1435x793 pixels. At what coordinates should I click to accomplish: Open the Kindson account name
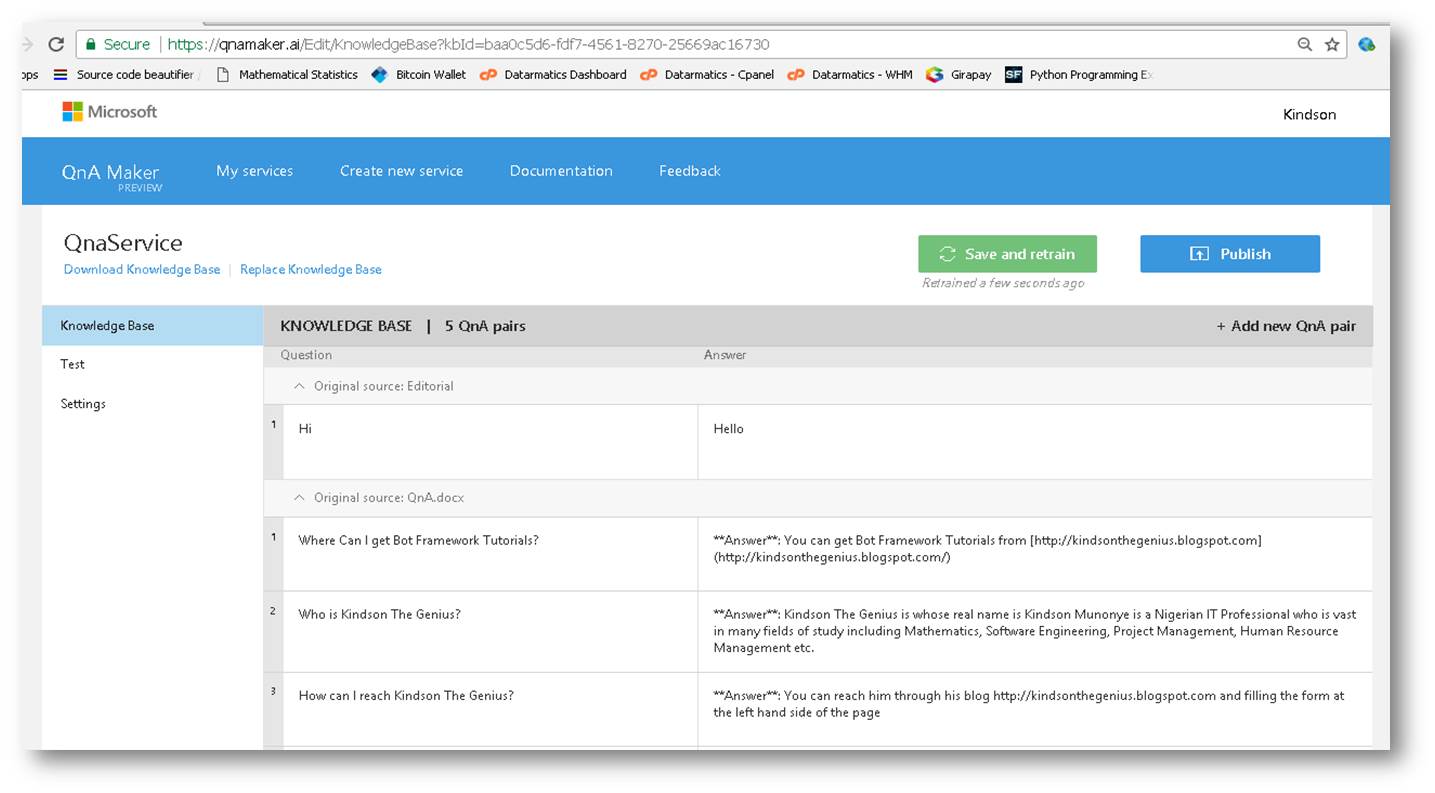click(1310, 115)
